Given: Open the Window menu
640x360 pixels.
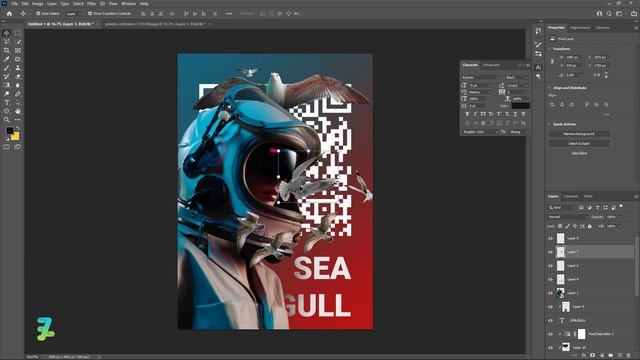Looking at the screenshot, I should click(x=129, y=4).
